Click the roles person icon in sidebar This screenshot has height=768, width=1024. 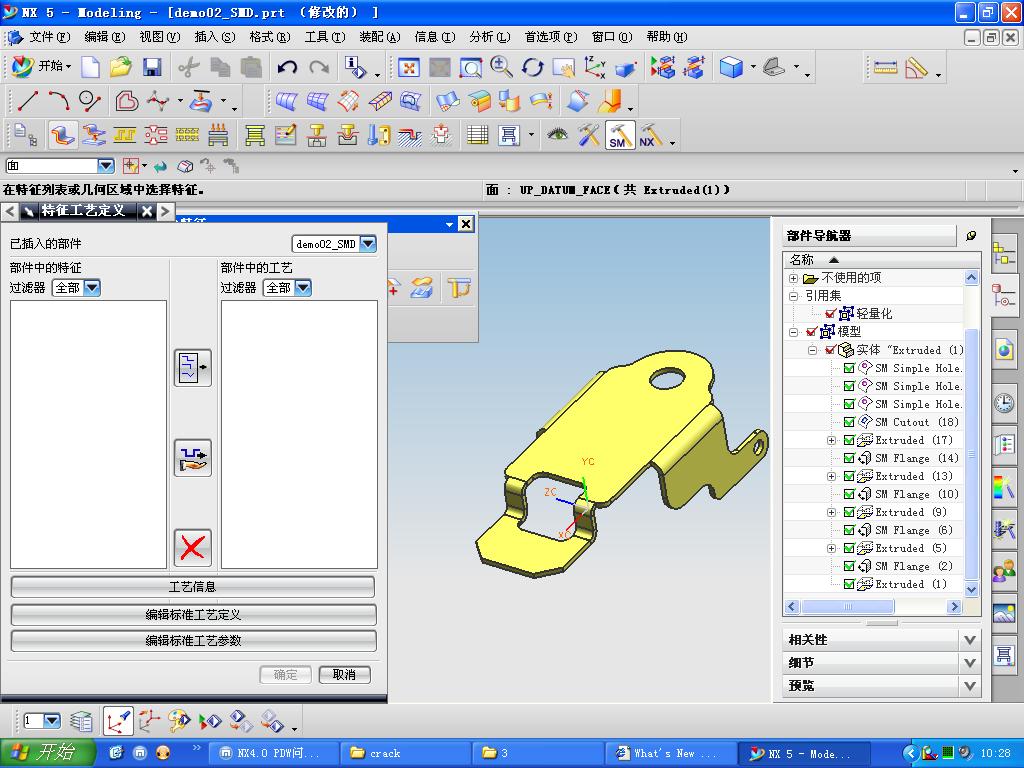[1004, 571]
